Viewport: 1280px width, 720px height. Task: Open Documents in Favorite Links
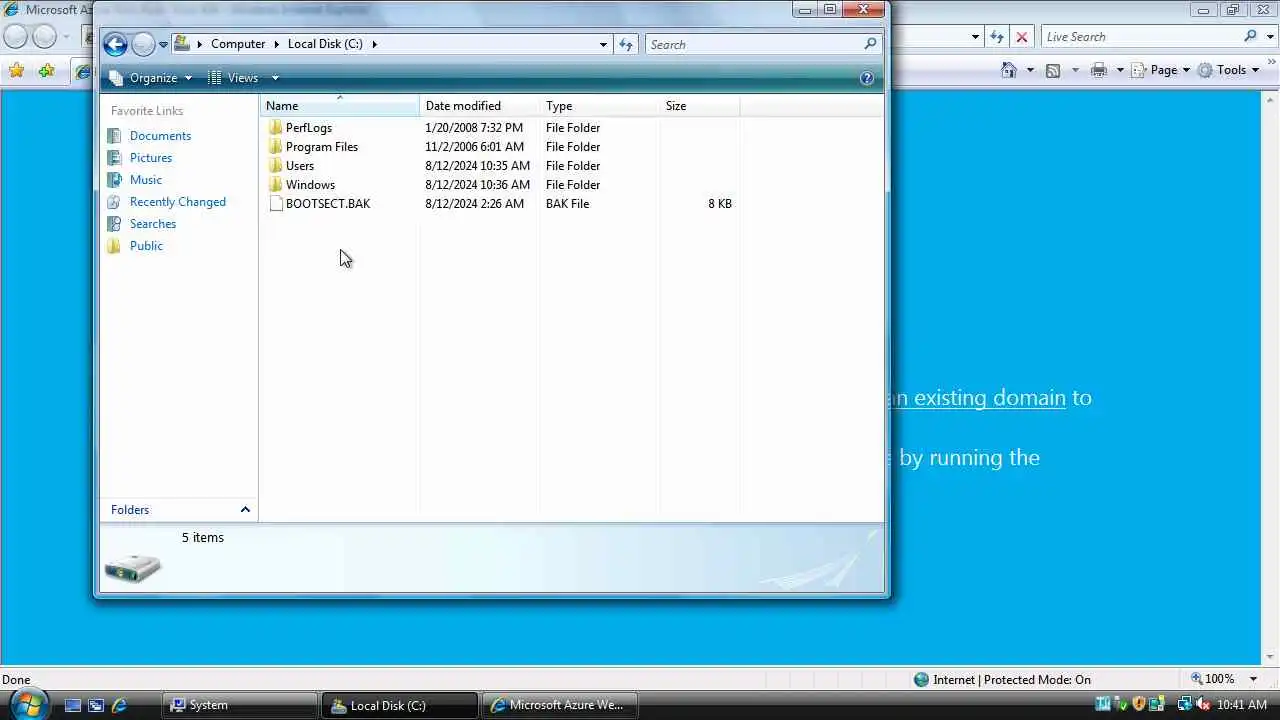(160, 136)
